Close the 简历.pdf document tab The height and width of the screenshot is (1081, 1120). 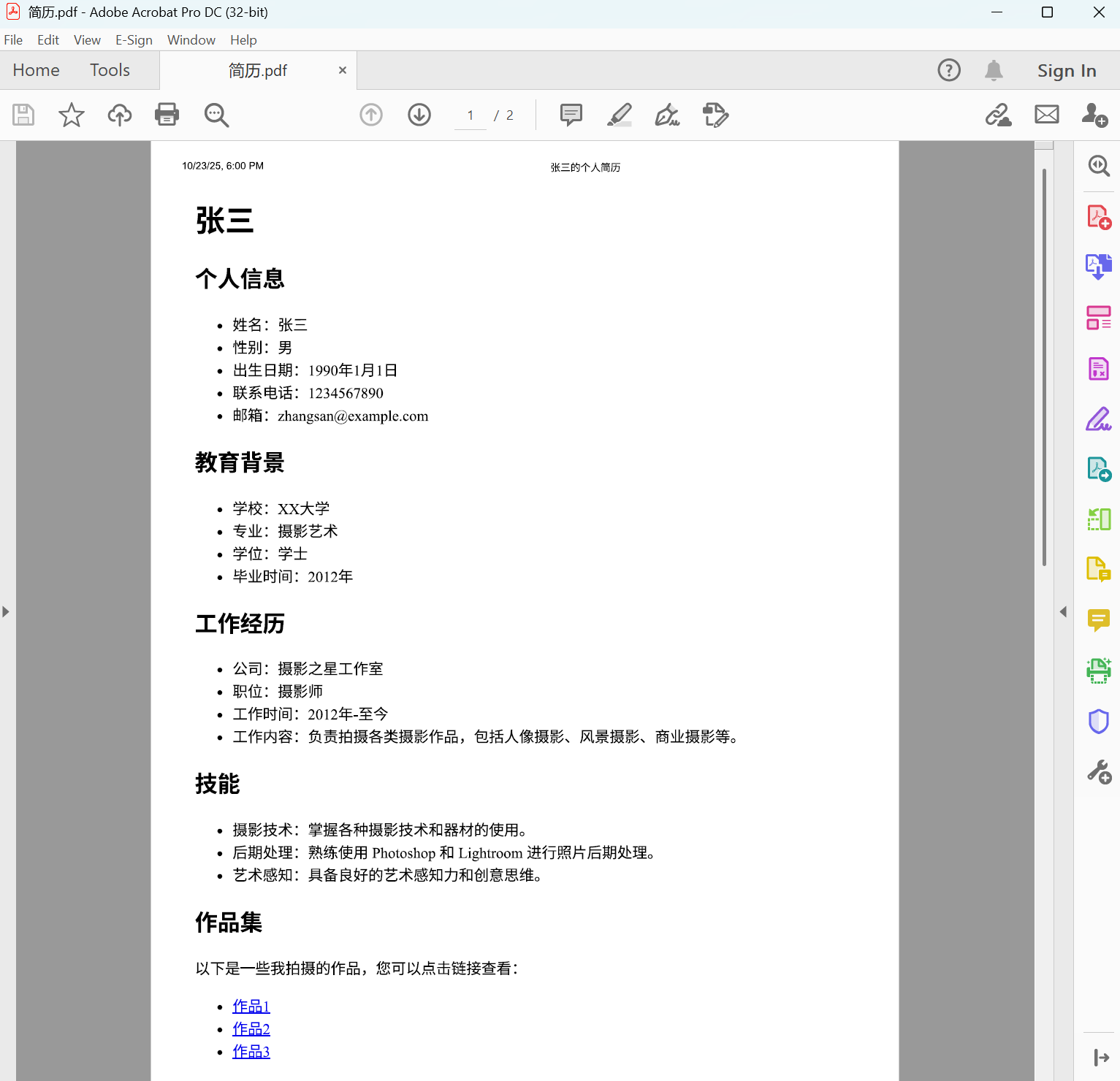click(x=342, y=70)
